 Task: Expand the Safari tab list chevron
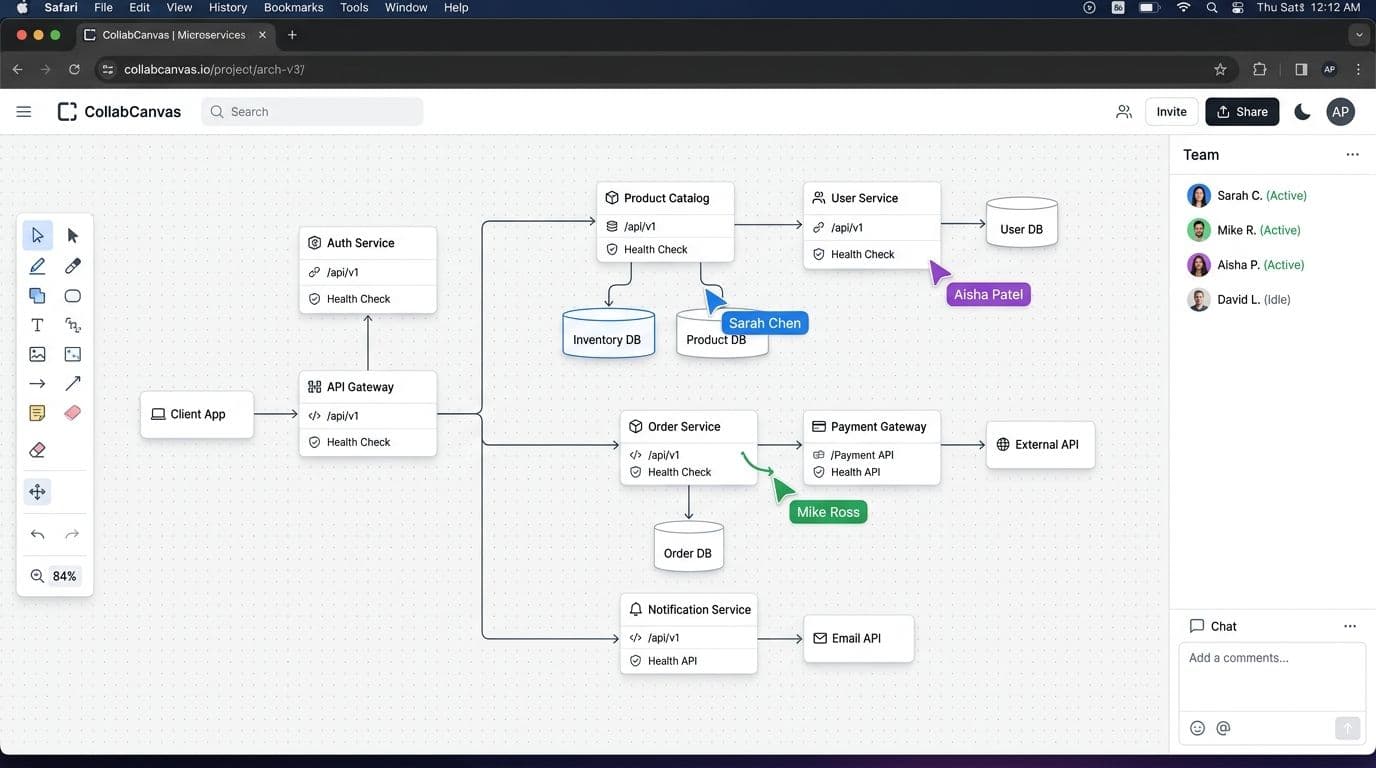click(1358, 35)
